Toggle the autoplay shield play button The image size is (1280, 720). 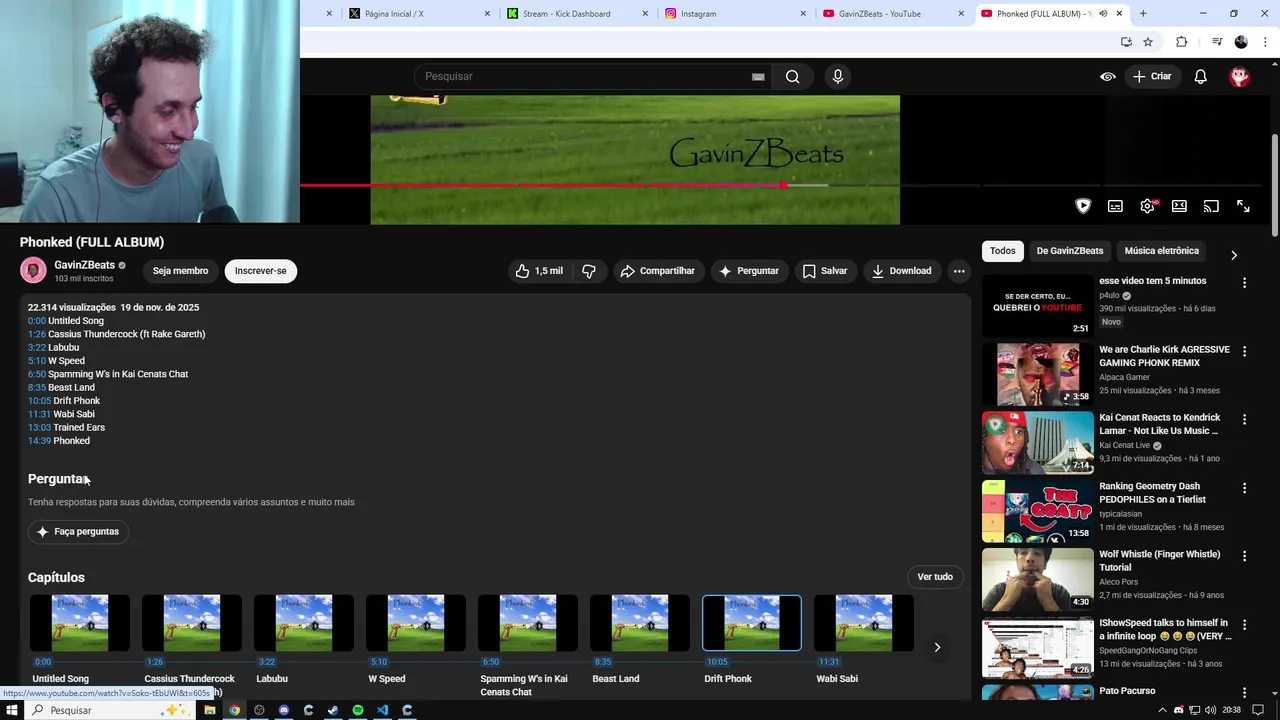tap(1083, 206)
